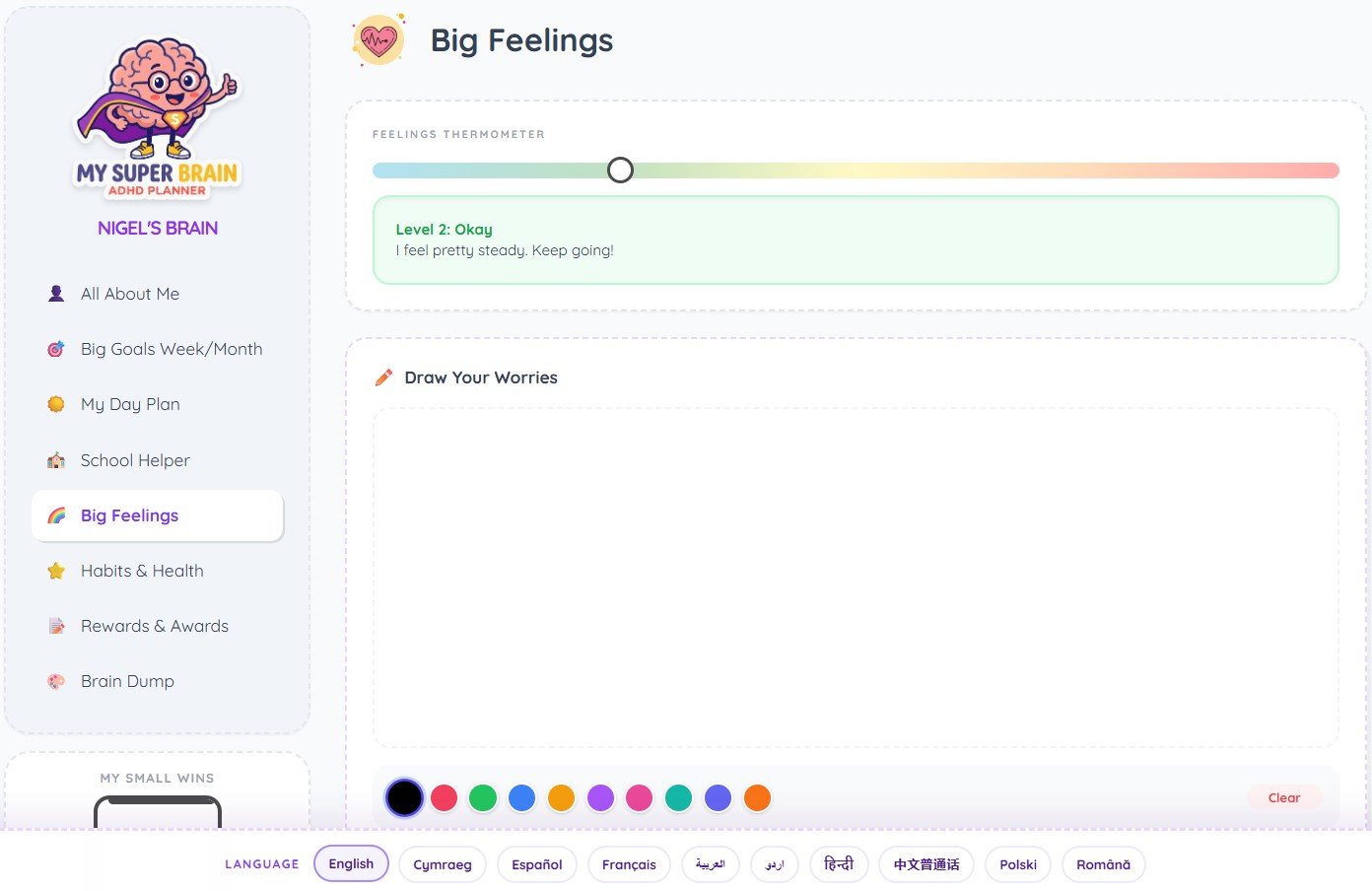Switch language to Polski
This screenshot has width=1372, height=891.
point(1018,864)
